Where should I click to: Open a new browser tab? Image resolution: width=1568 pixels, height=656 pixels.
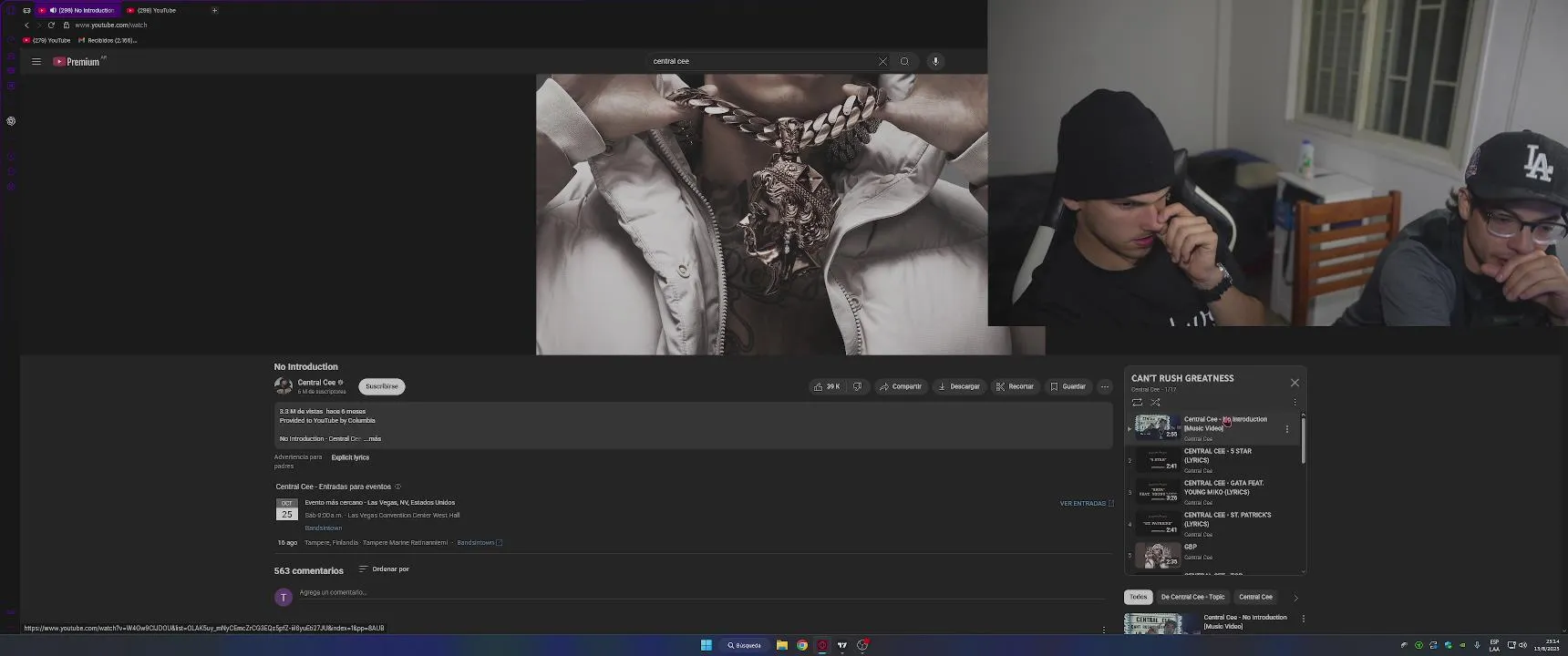click(214, 11)
